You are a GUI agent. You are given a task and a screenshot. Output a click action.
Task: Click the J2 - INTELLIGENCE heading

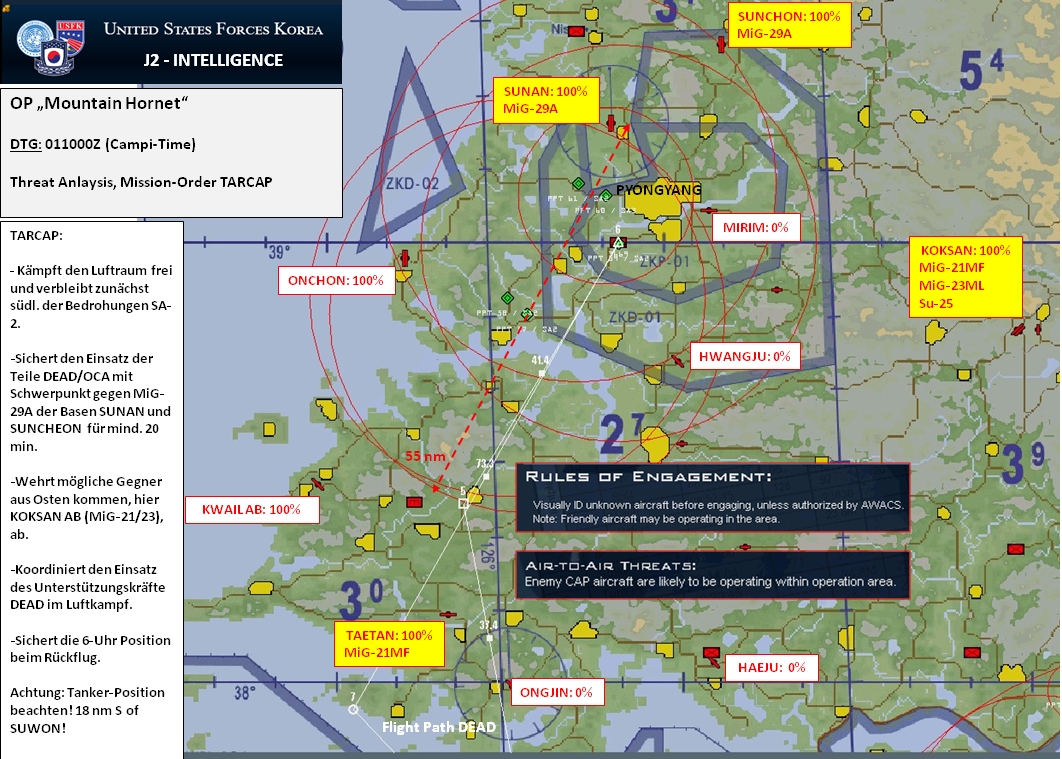click(213, 60)
